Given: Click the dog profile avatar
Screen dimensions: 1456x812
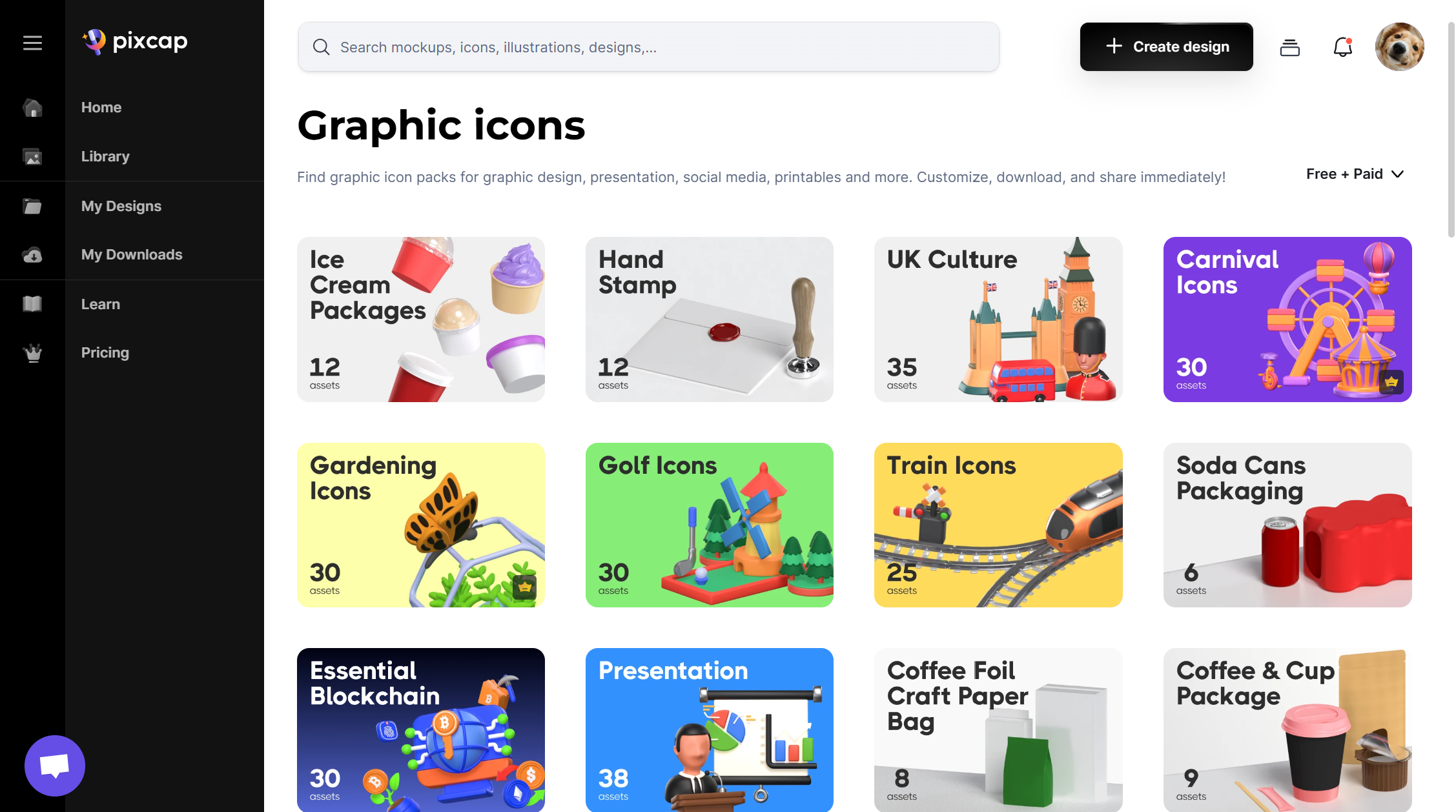Looking at the screenshot, I should coord(1399,46).
